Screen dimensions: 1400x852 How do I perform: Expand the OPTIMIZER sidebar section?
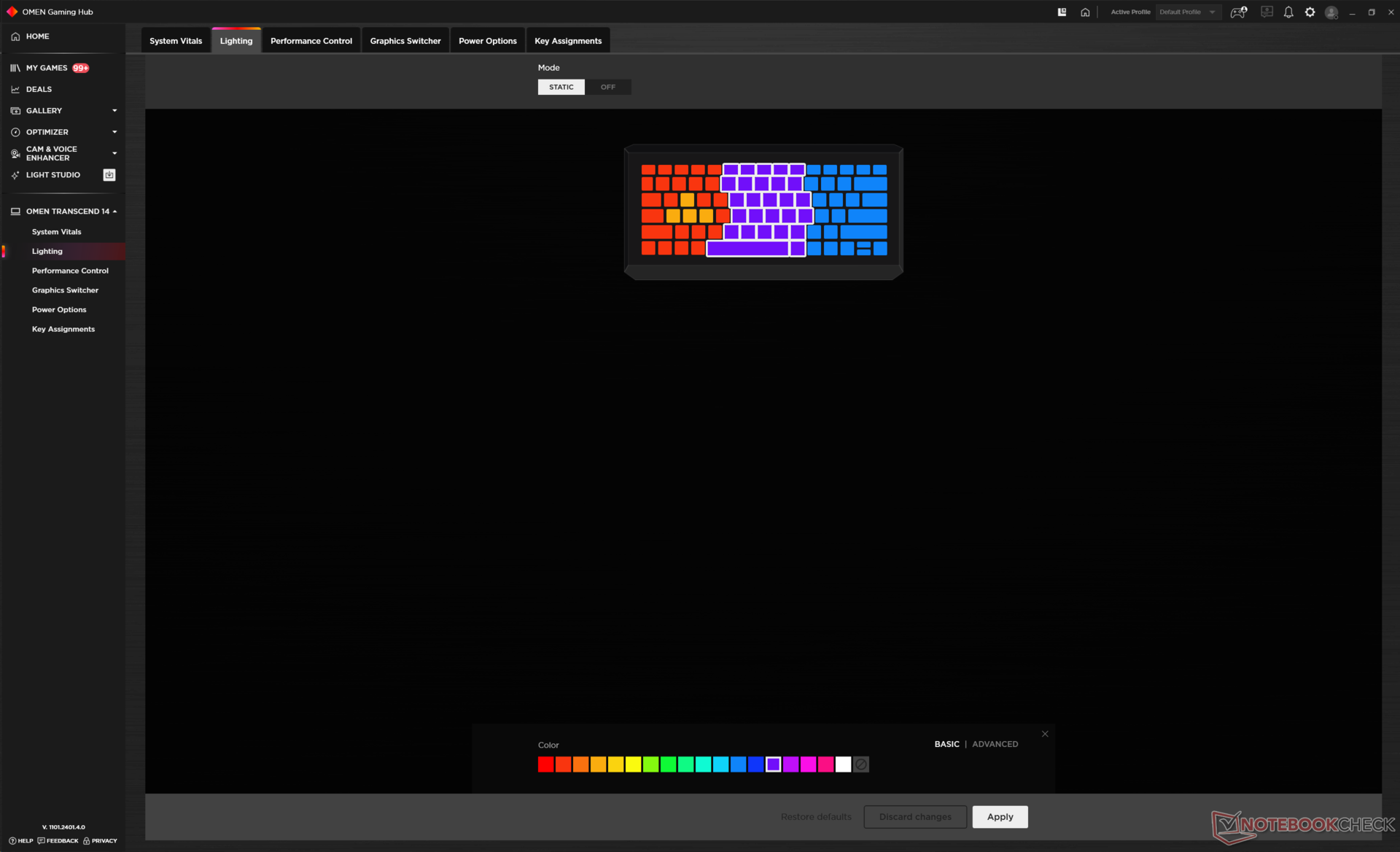click(x=114, y=132)
